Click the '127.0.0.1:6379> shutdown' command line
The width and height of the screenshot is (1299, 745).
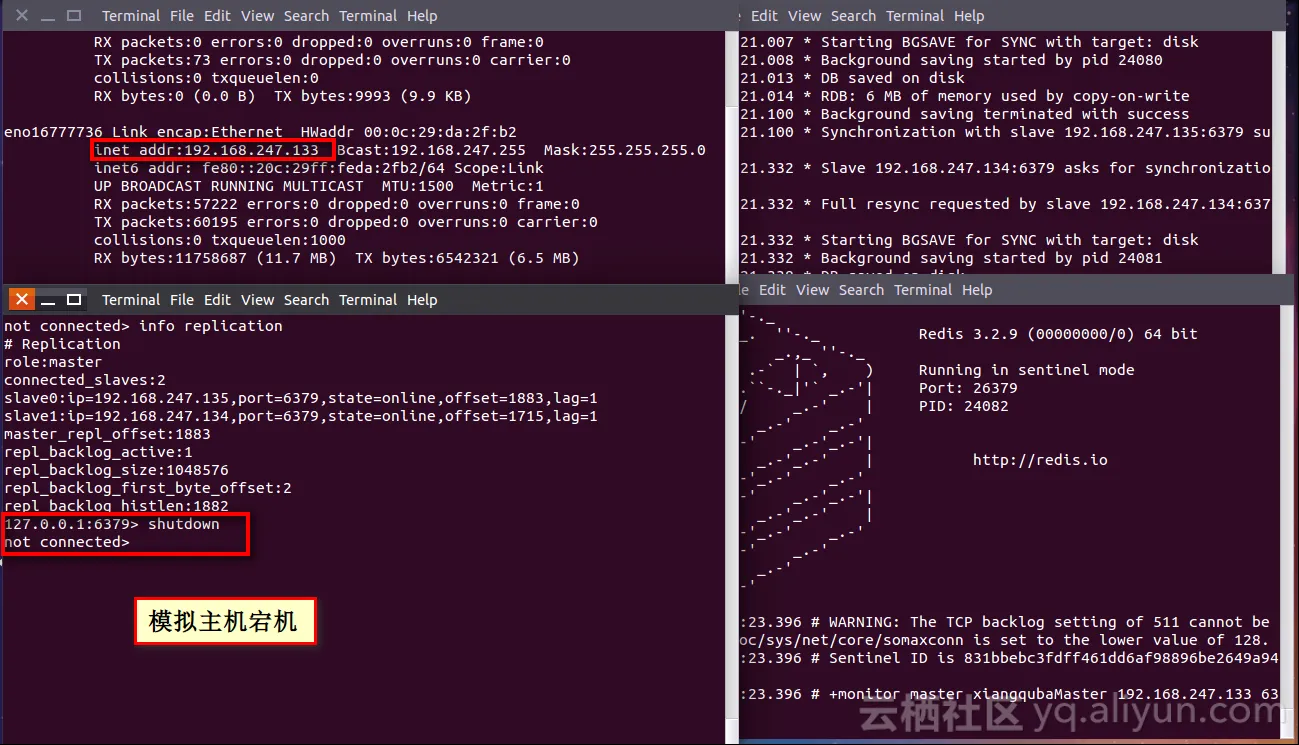pos(112,524)
